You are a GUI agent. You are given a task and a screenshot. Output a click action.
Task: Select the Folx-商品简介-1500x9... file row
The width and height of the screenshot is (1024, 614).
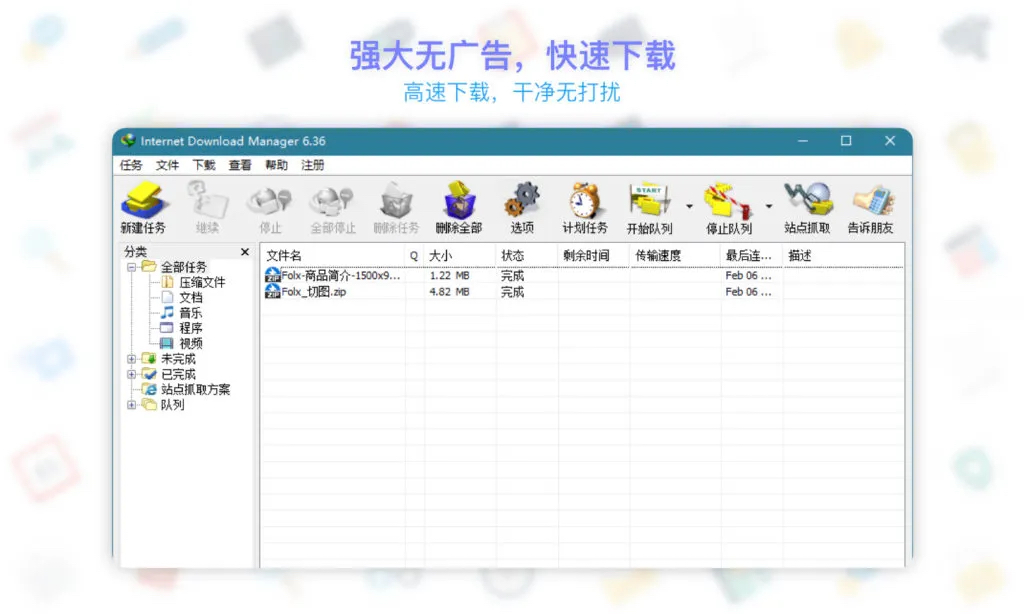pyautogui.click(x=583, y=276)
